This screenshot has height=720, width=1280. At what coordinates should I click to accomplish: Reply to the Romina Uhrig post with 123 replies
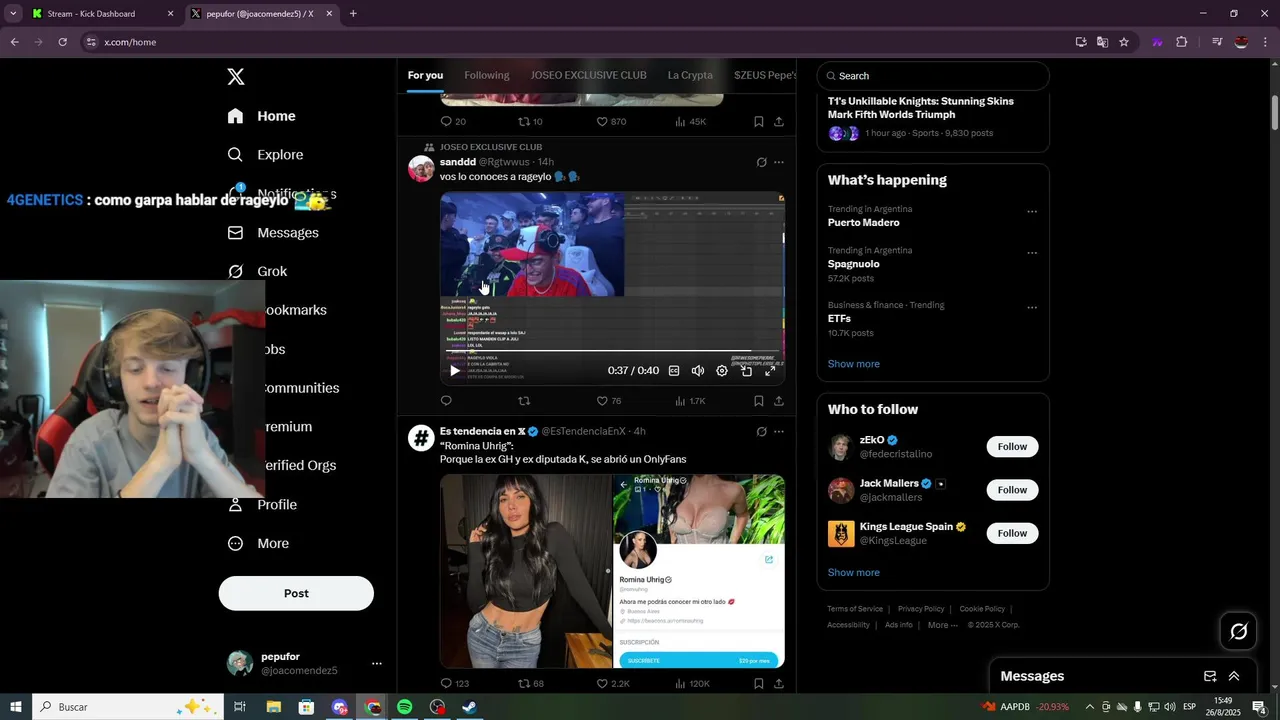pyautogui.click(x=455, y=684)
